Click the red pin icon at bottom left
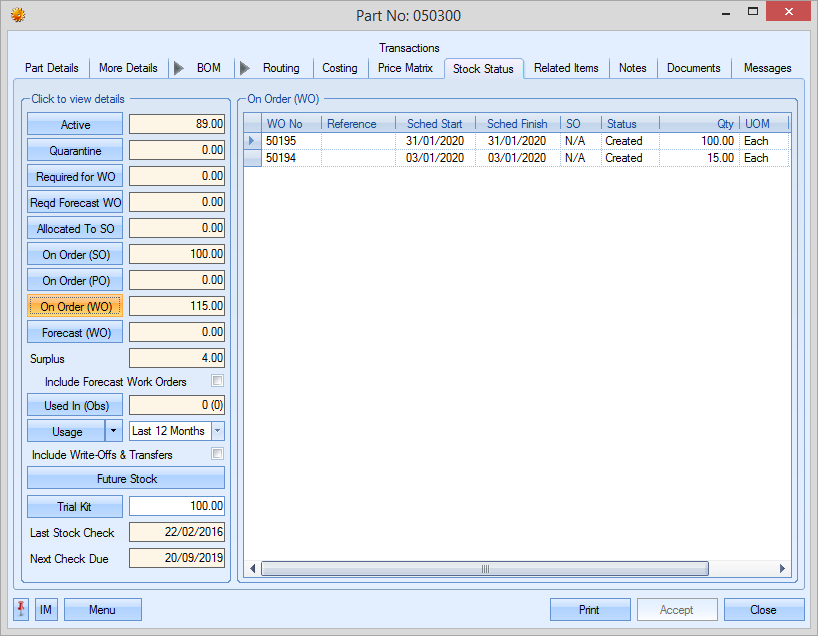Viewport: 818px width, 636px height. 22,609
